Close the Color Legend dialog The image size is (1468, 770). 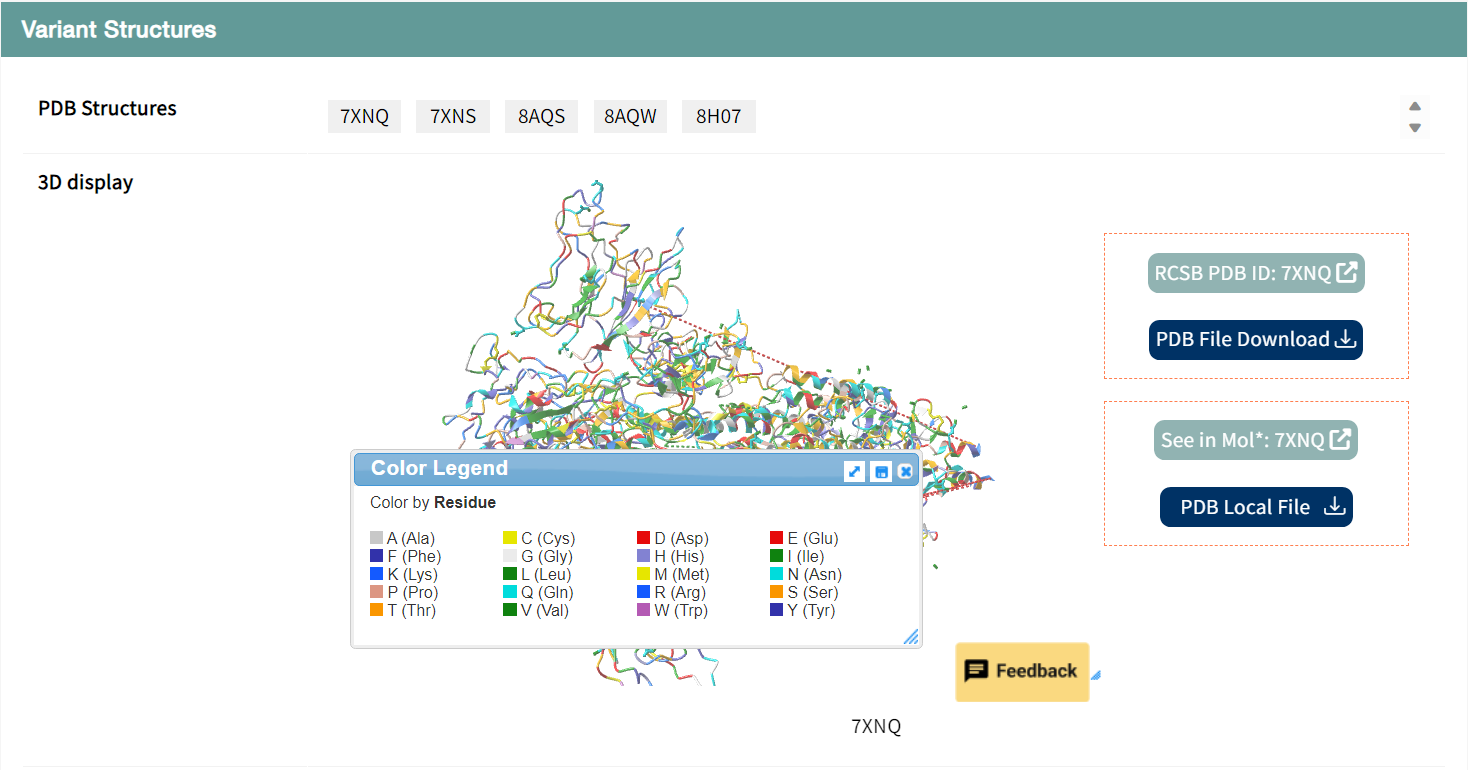905,471
